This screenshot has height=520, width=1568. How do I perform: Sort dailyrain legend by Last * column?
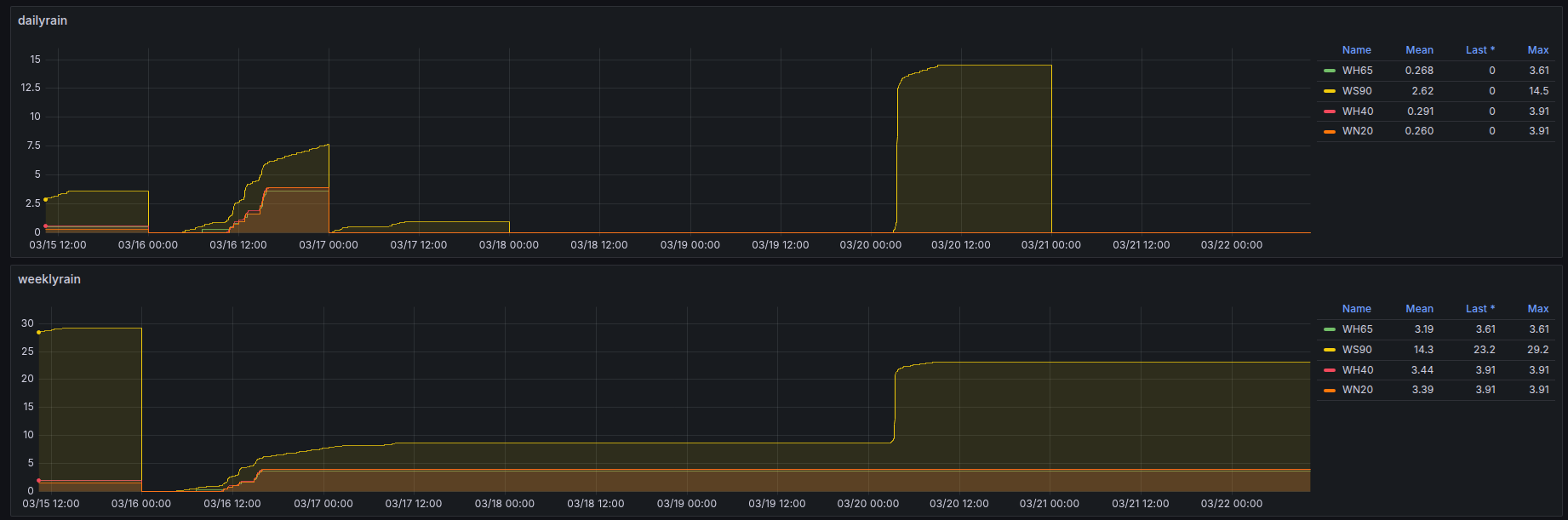pos(1479,50)
